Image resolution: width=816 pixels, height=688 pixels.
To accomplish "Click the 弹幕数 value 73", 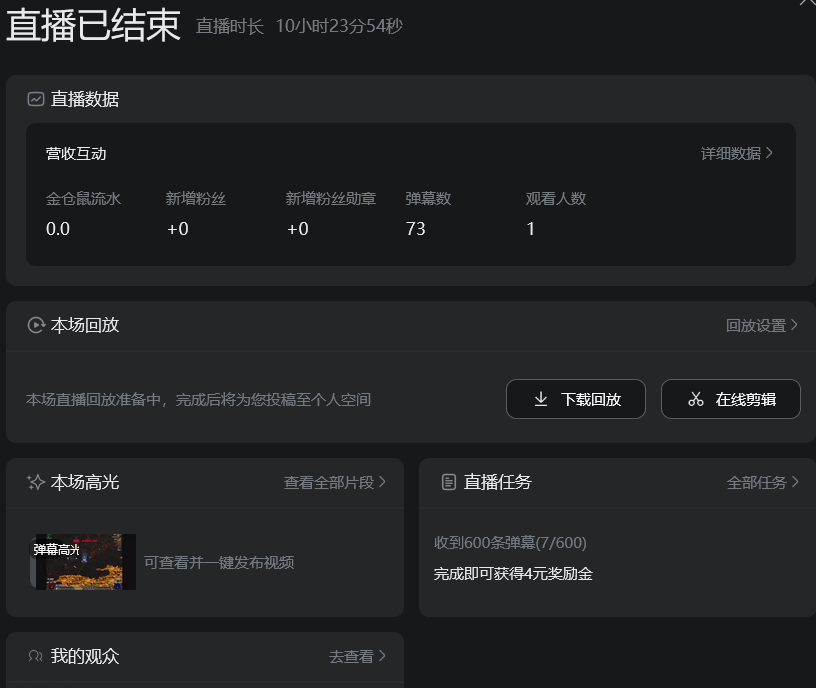I will tap(415, 229).
